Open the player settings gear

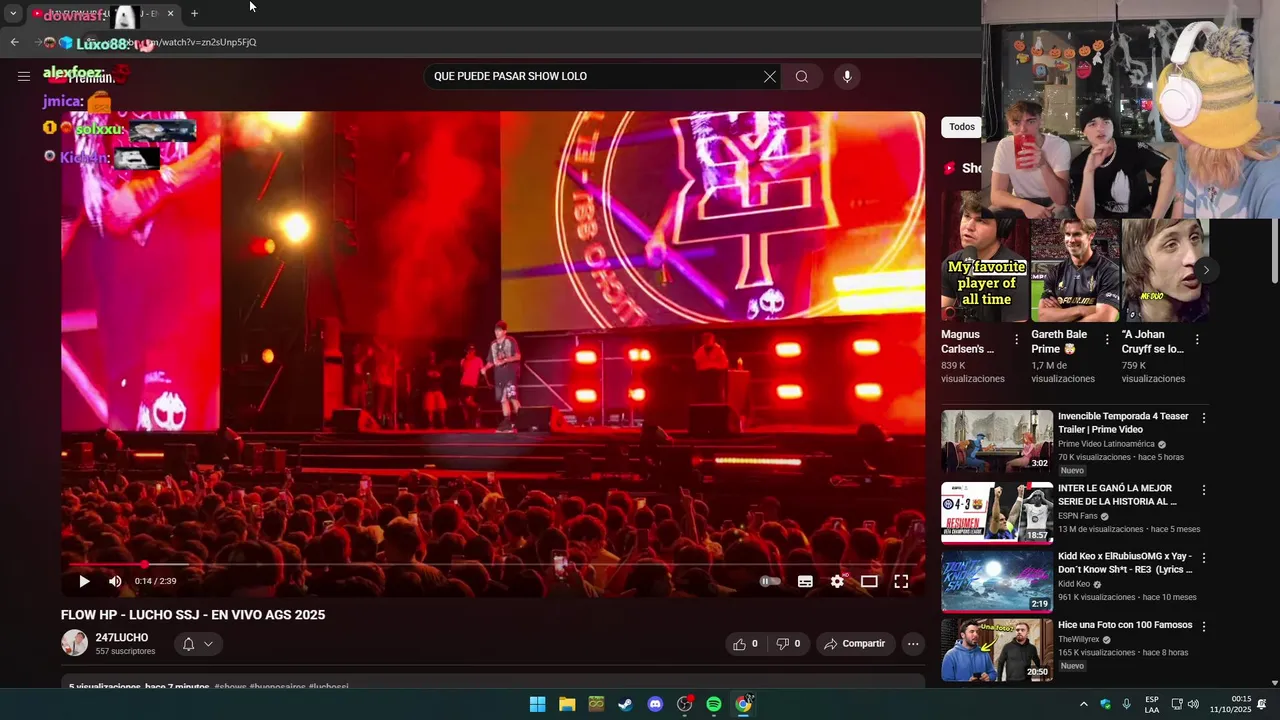(x=837, y=581)
